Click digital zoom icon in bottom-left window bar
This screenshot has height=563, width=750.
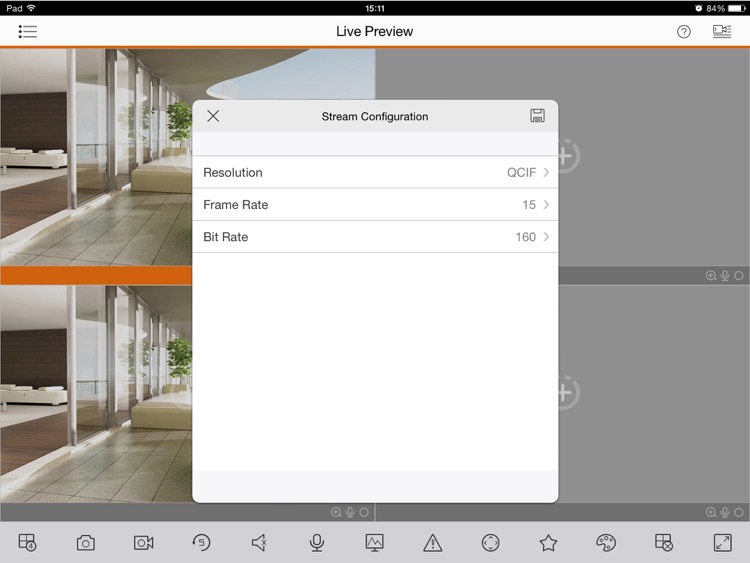click(x=336, y=512)
